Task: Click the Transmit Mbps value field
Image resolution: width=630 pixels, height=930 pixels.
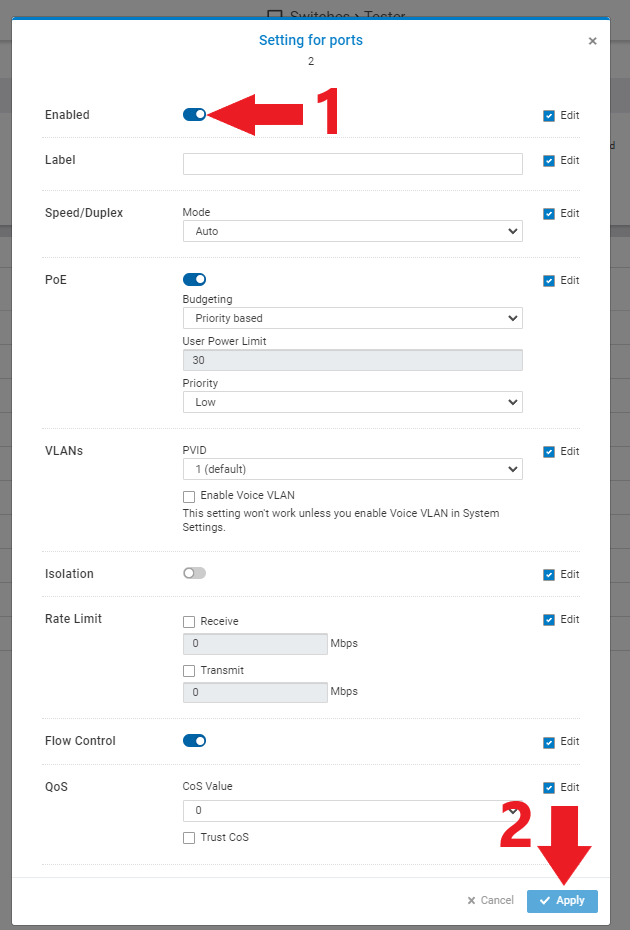Action: (x=255, y=691)
